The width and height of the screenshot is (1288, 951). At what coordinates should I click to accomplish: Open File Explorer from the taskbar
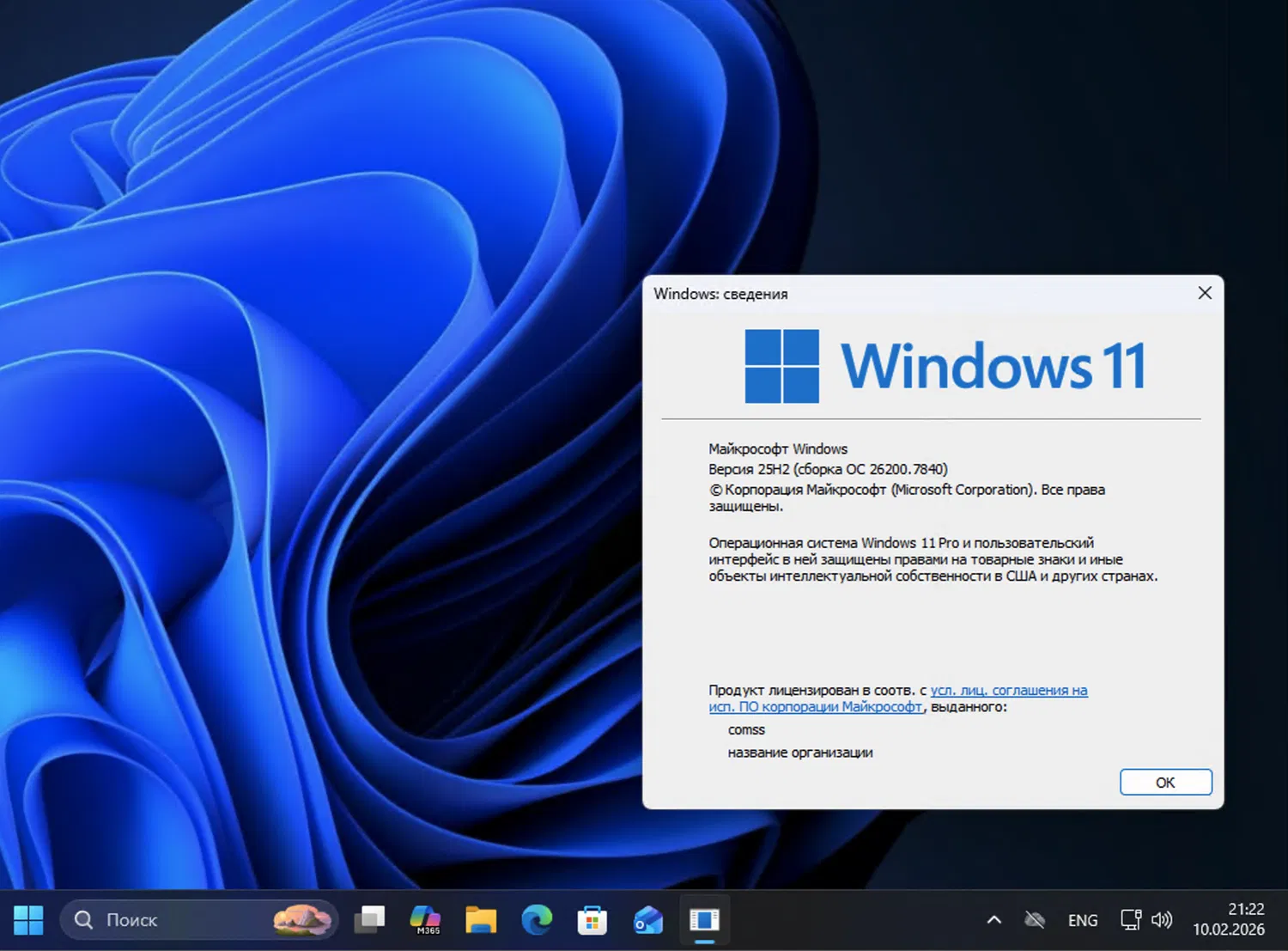tap(481, 919)
